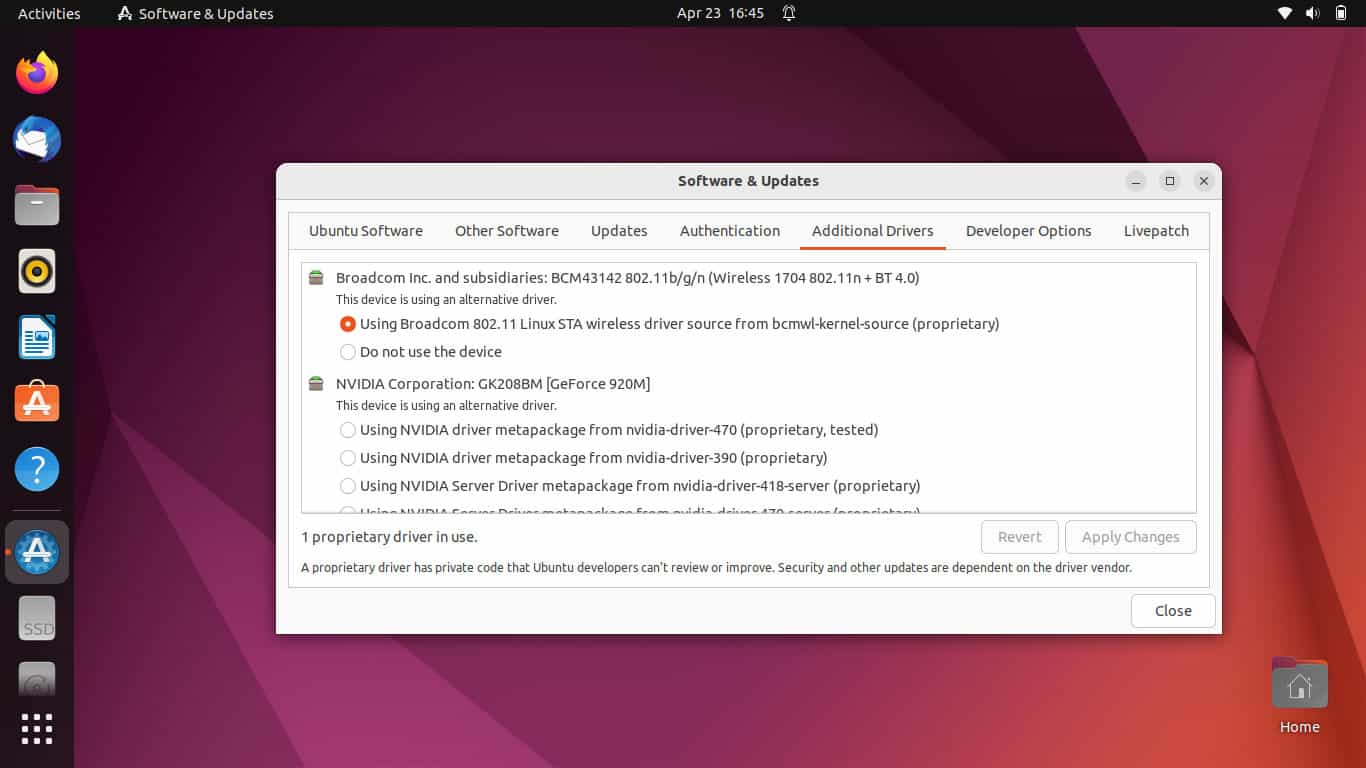Open the Developer Options tab
Viewport: 1366px width, 768px height.
(1028, 230)
